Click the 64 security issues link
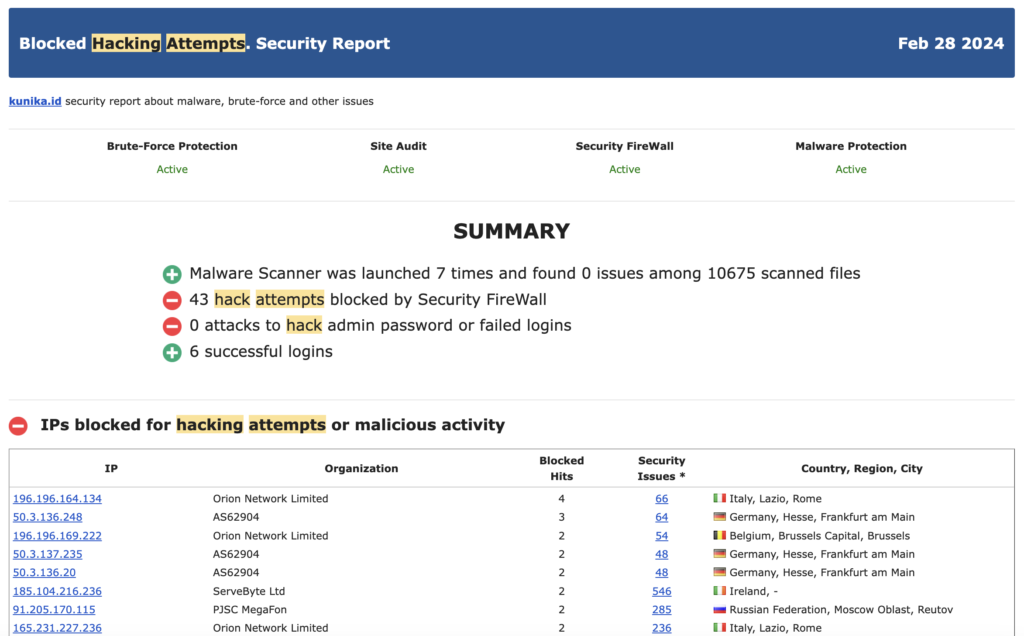The height and width of the screenshot is (636, 1024). pos(661,517)
